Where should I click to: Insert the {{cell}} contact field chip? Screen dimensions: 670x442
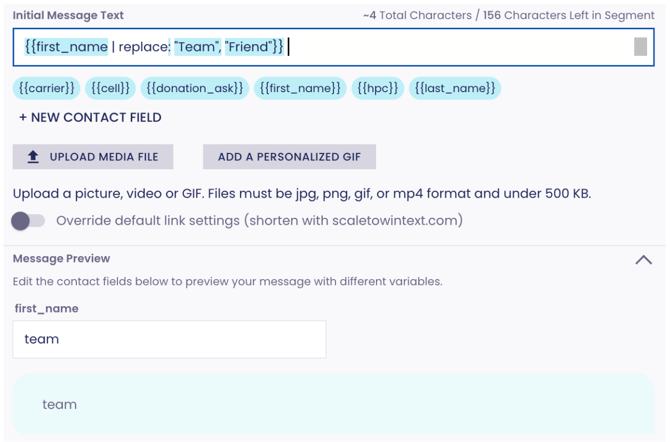click(110, 89)
